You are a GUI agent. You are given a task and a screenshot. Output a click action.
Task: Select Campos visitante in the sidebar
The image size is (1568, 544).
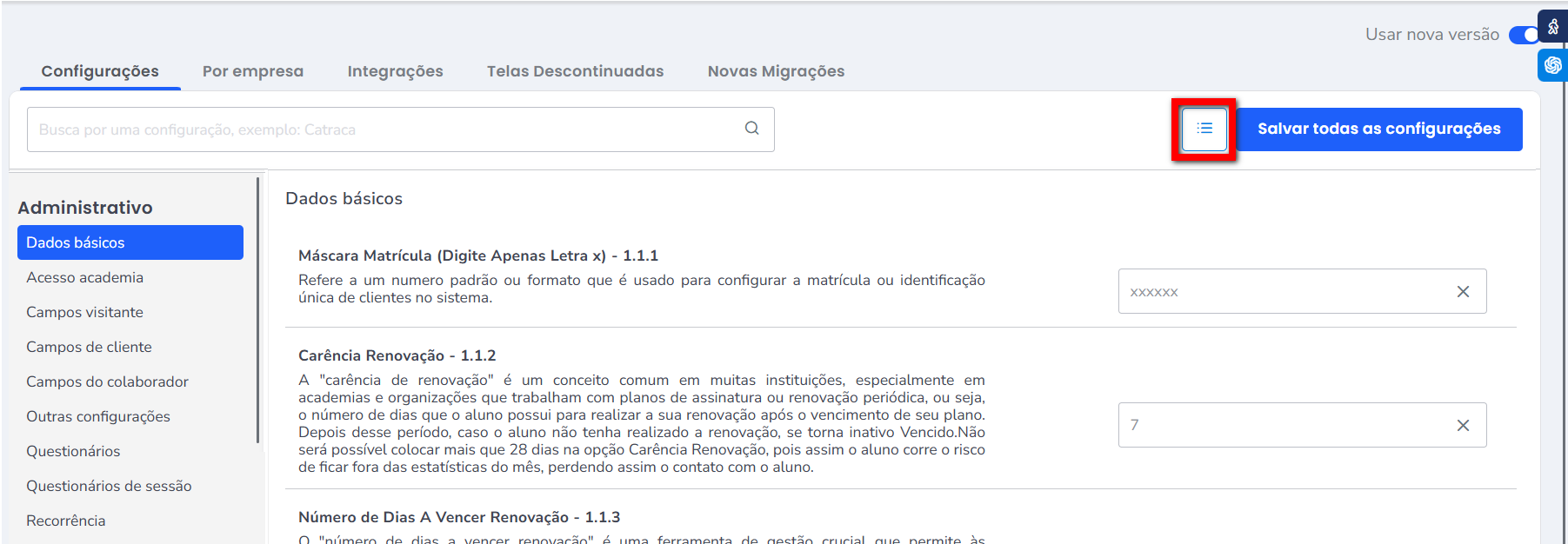click(x=84, y=312)
